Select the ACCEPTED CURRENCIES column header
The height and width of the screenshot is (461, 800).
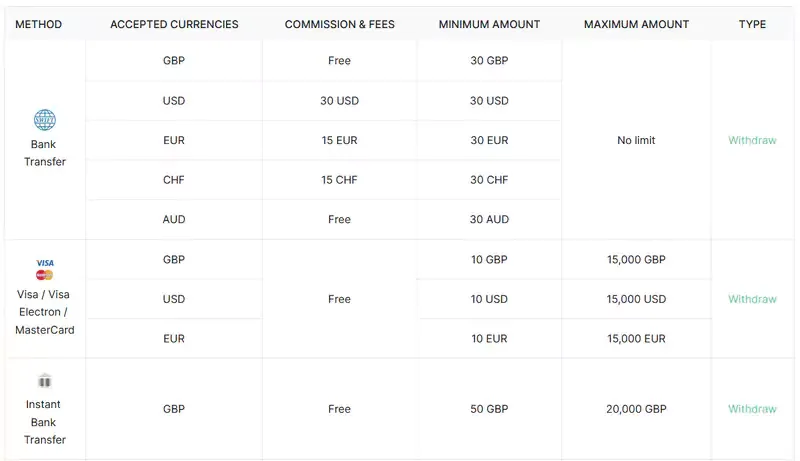[174, 24]
